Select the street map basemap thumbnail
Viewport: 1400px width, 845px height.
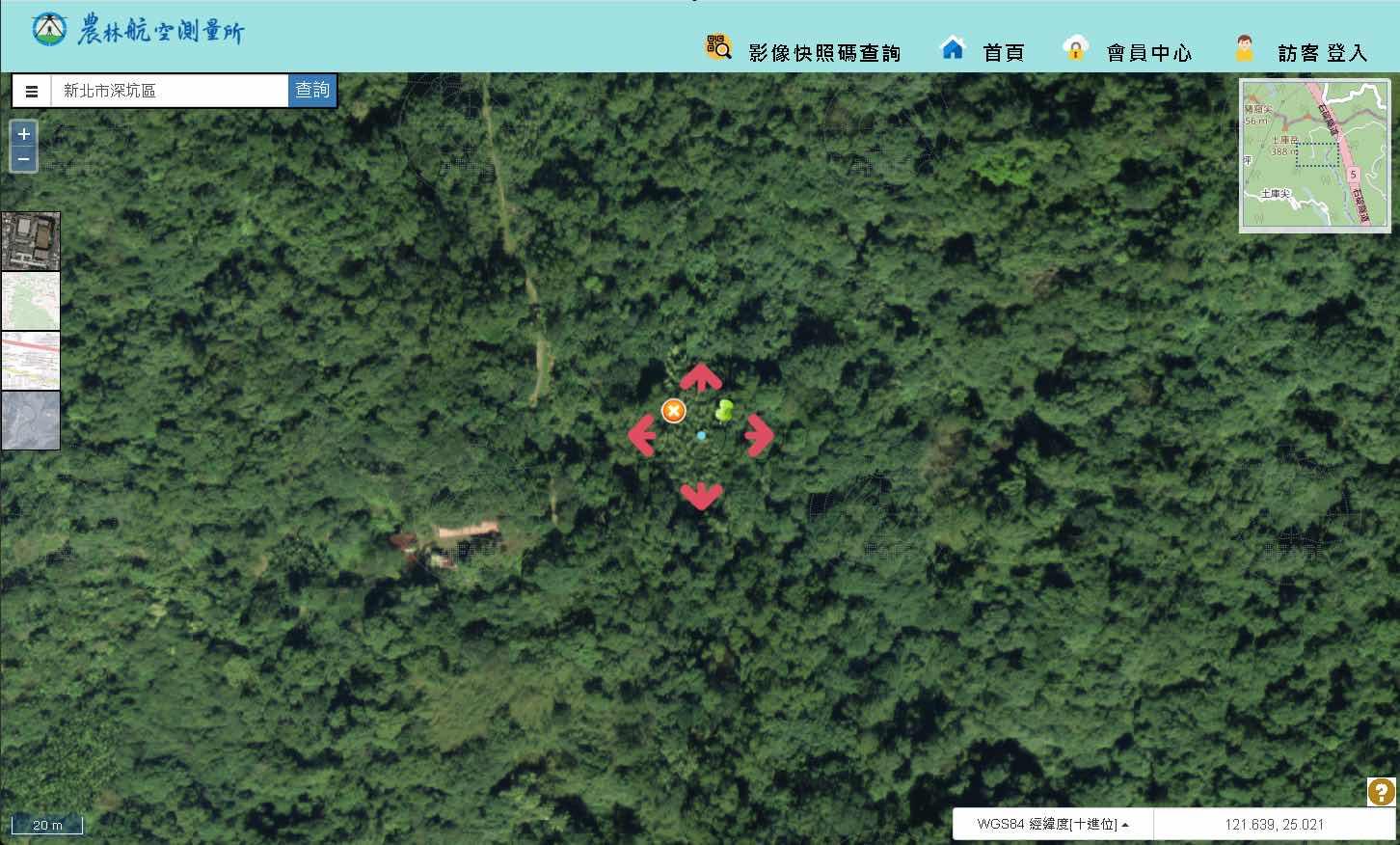[x=31, y=361]
